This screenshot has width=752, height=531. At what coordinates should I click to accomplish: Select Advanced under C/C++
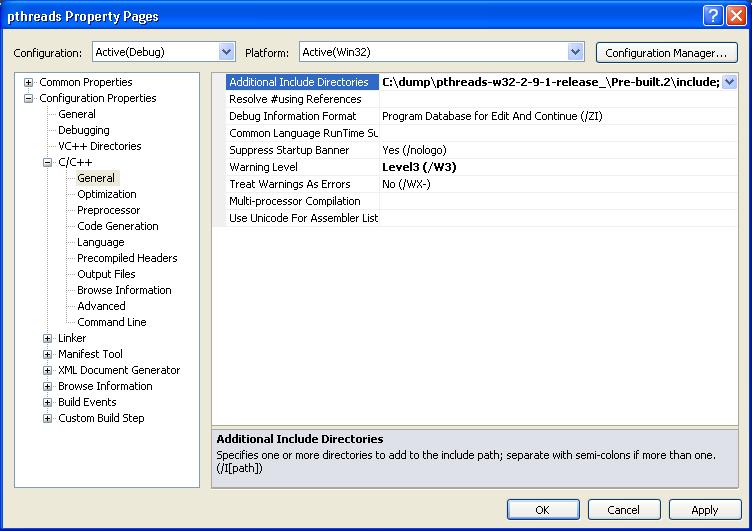coord(101,306)
